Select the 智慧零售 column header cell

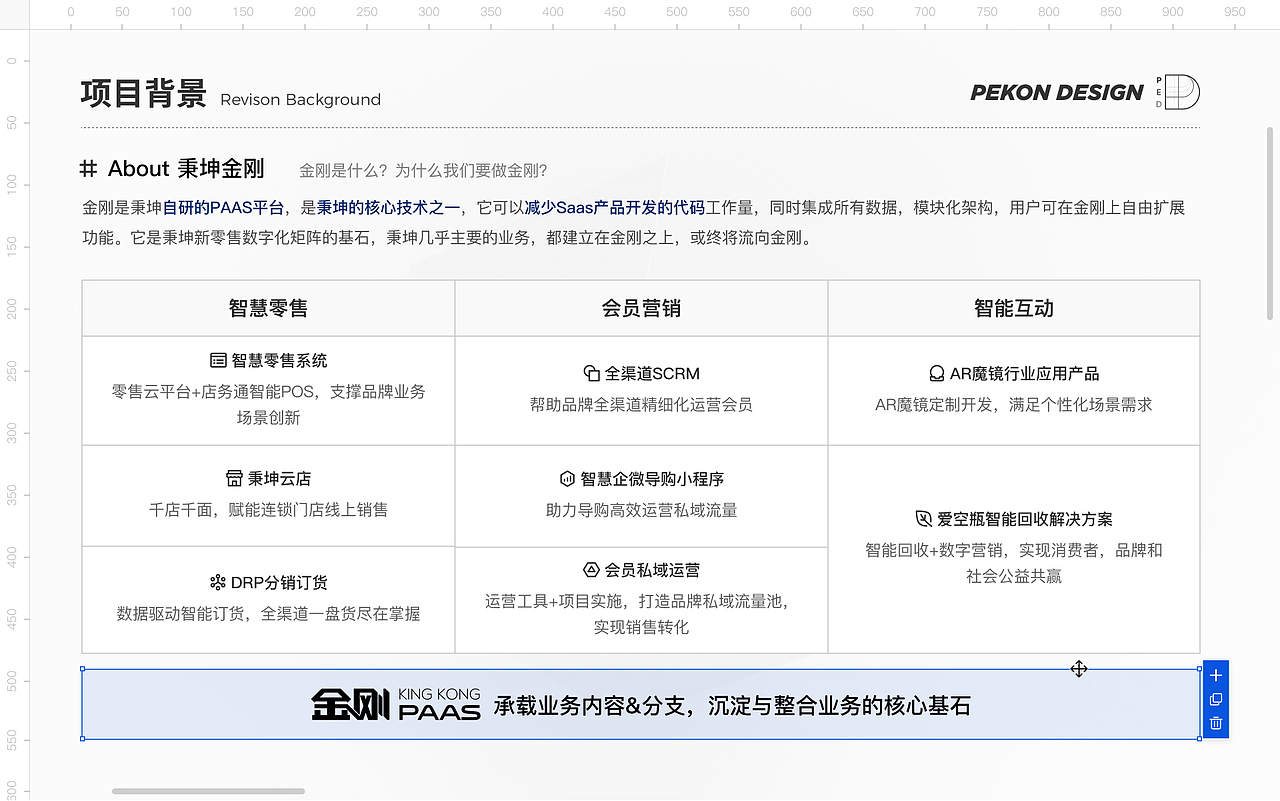(x=267, y=308)
